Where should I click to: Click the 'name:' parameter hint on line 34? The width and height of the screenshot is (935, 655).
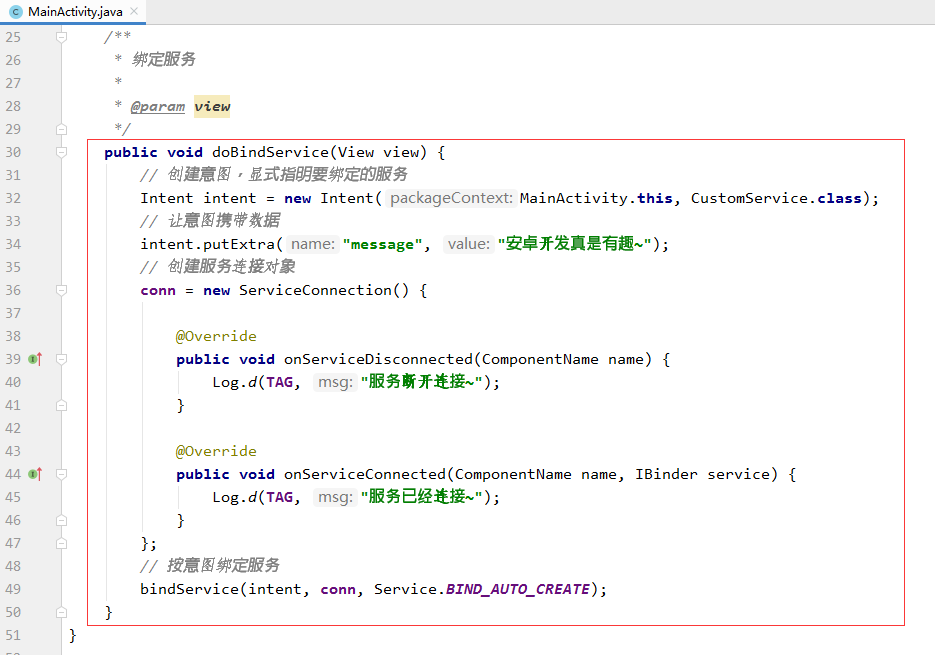coord(312,244)
